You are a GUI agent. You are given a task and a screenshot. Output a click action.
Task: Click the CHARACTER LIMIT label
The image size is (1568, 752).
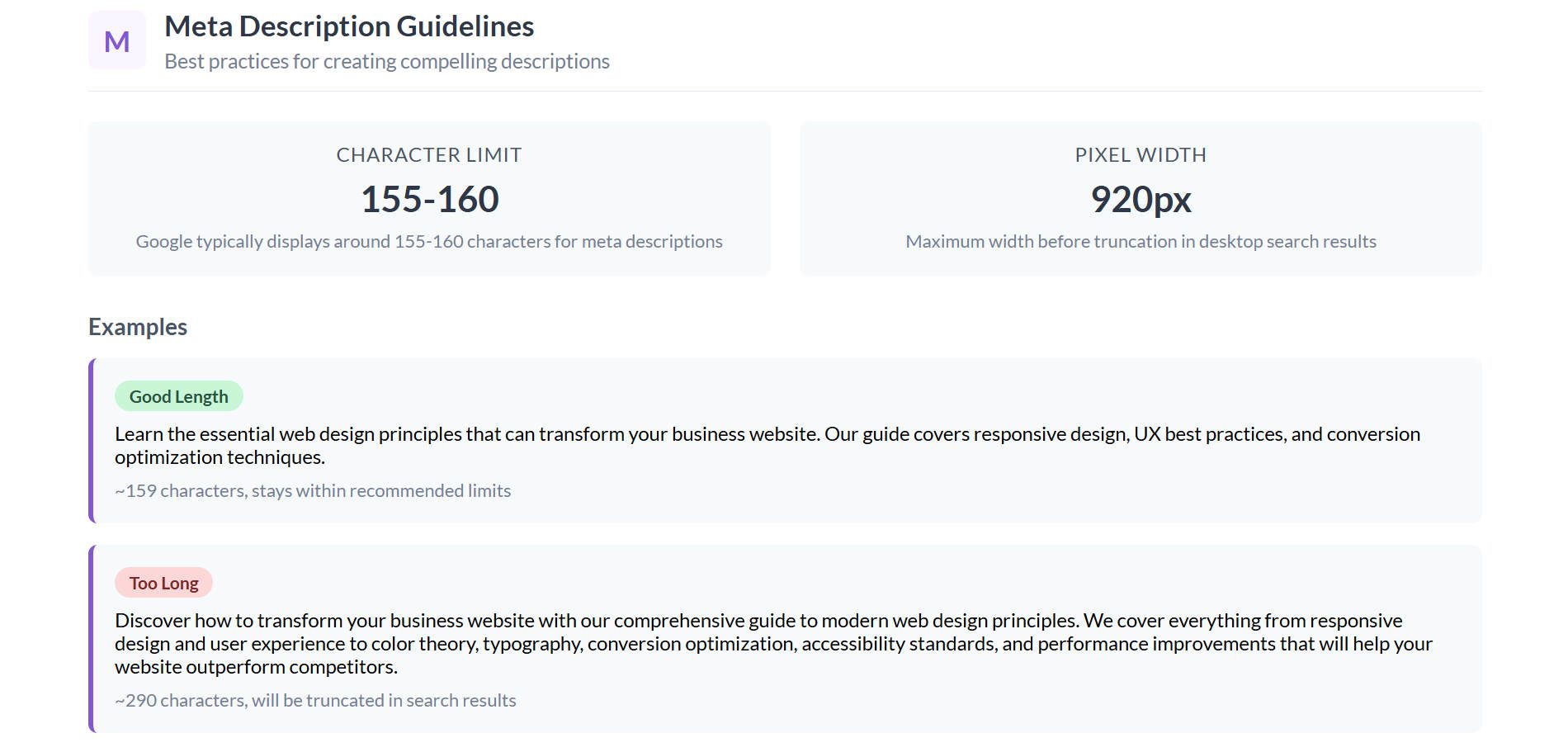pyautogui.click(x=429, y=155)
